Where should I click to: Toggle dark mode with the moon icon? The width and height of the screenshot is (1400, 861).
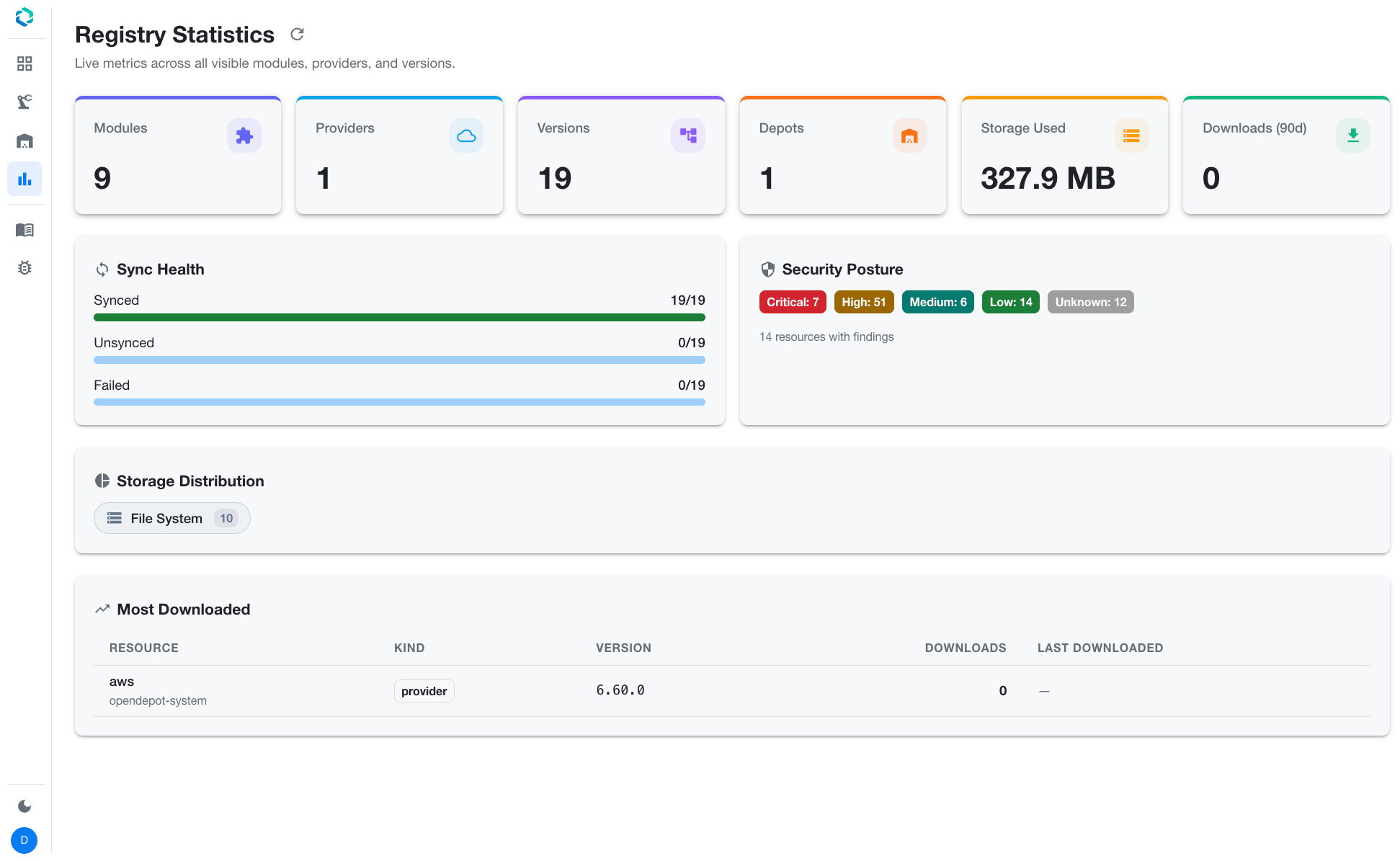tap(24, 806)
